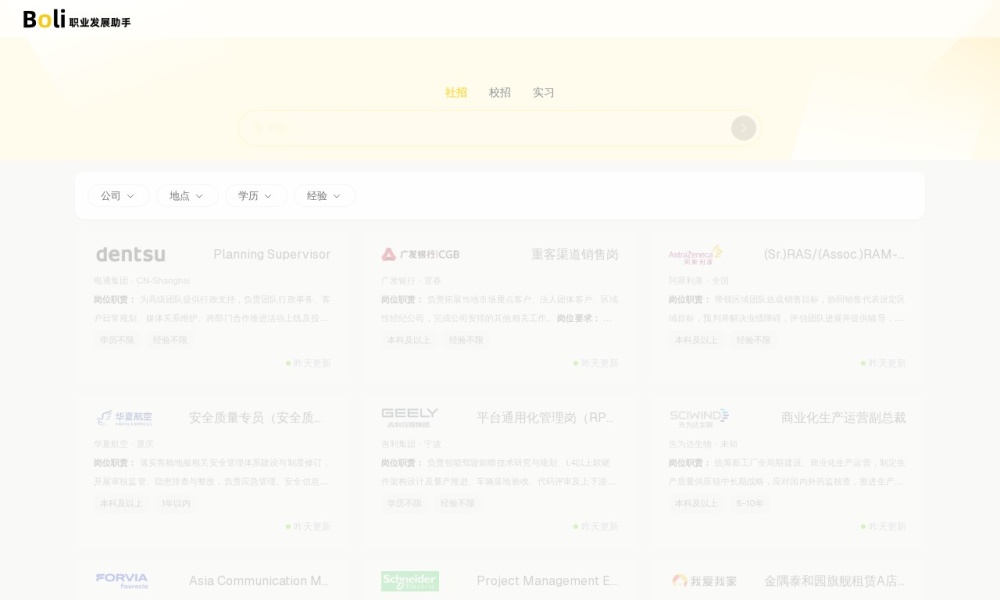Select the 社招 tab
The image size is (1000, 600).
[455, 92]
